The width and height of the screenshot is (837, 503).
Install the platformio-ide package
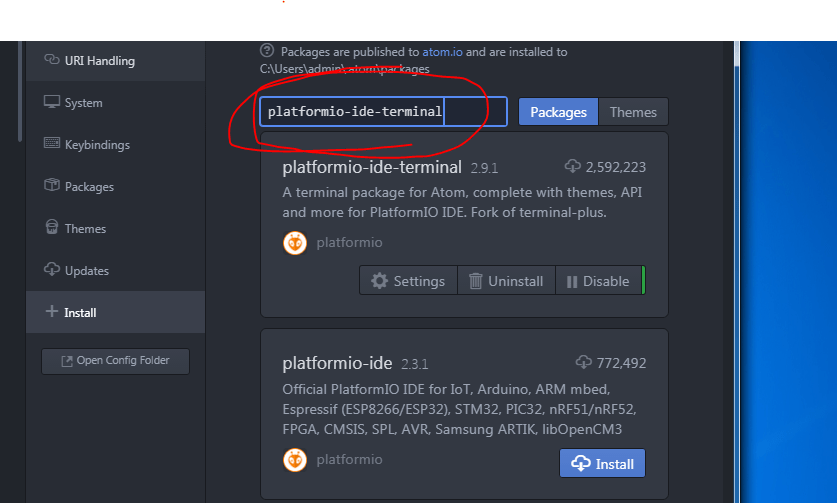tap(602, 463)
